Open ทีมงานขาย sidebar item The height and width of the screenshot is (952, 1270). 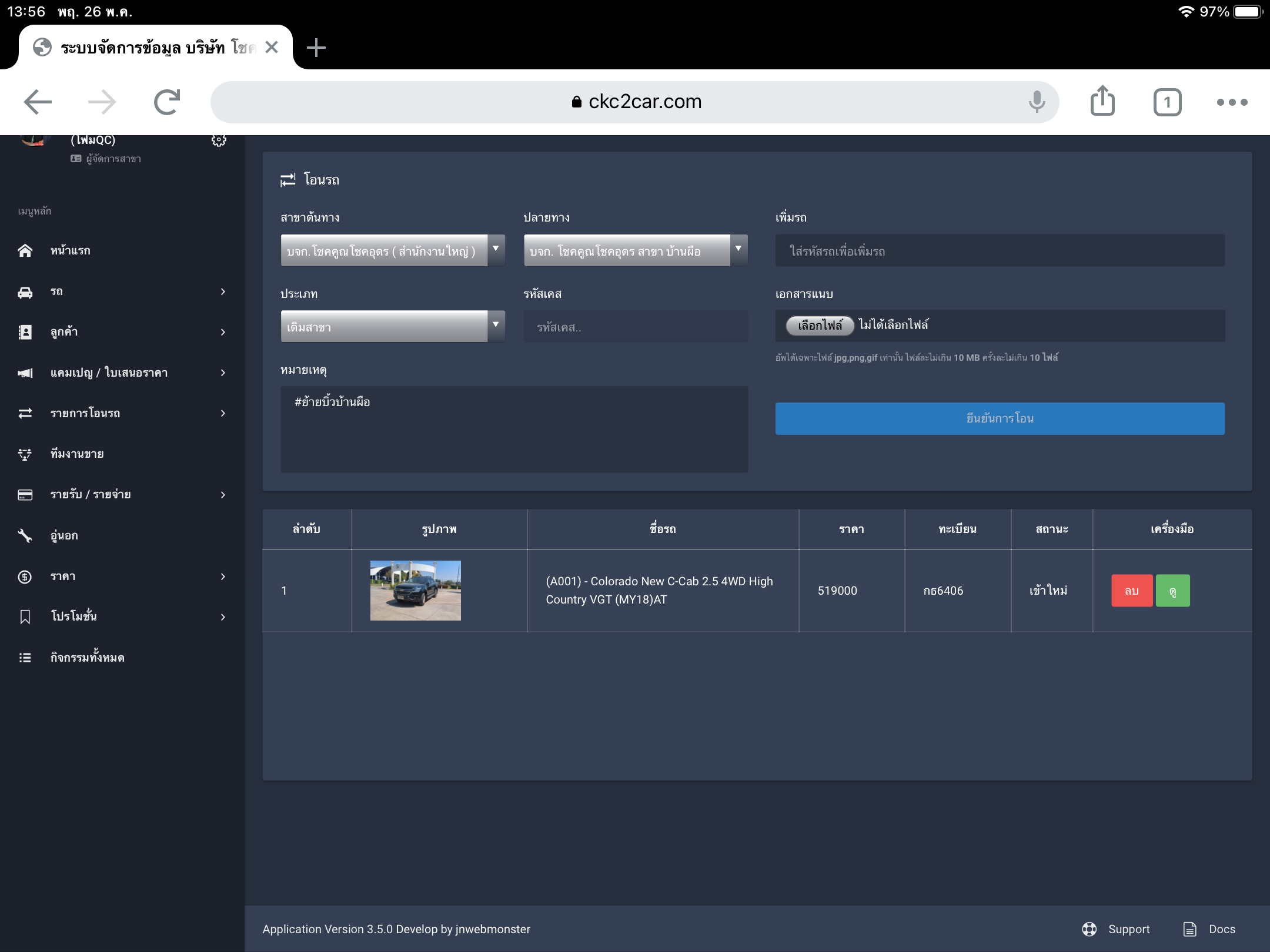77,454
